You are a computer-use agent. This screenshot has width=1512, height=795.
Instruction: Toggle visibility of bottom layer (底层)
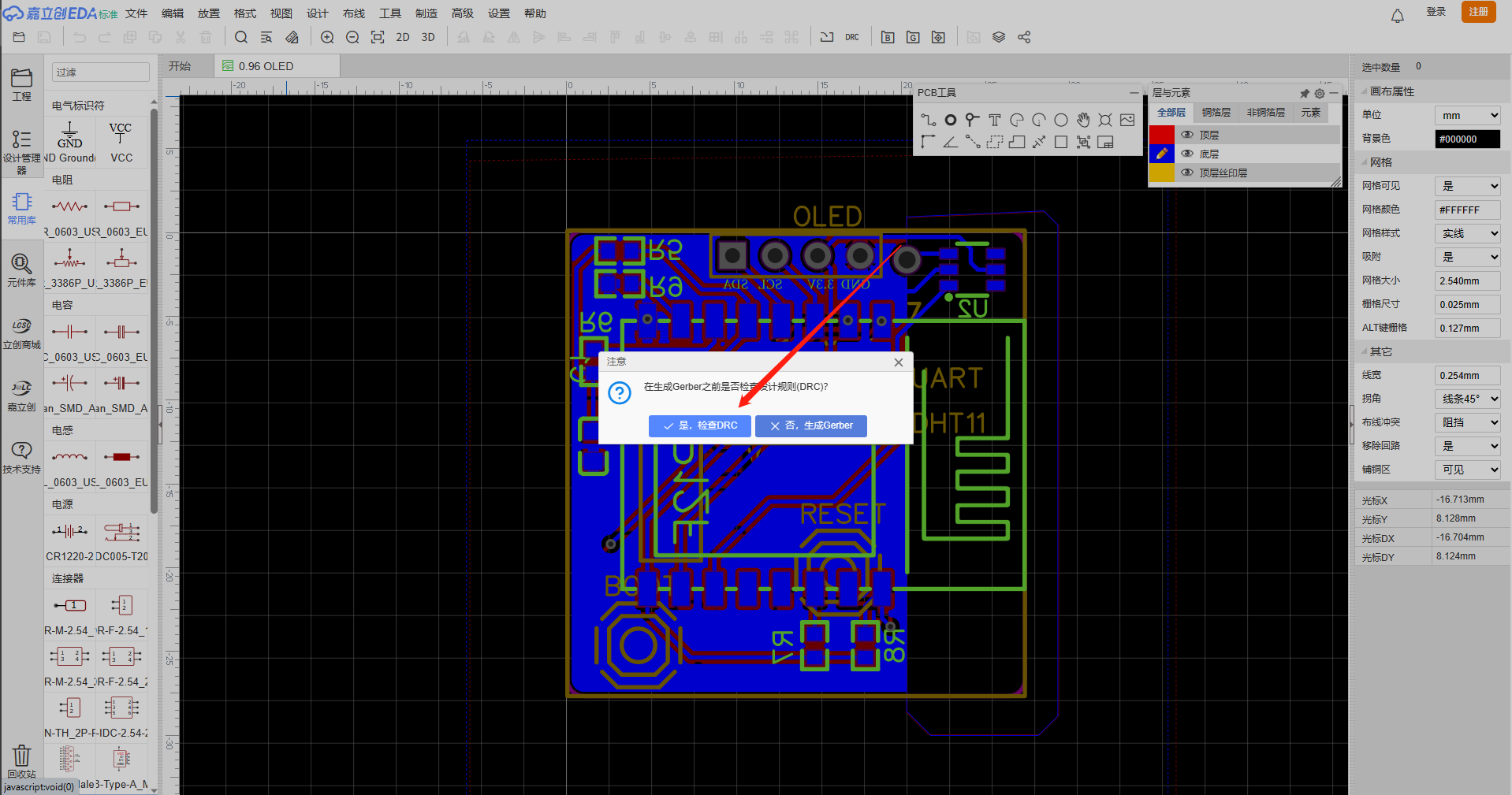click(1187, 154)
